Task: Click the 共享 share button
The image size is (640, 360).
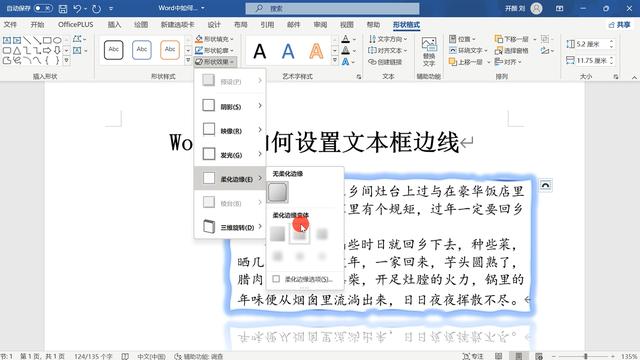Action: point(619,25)
